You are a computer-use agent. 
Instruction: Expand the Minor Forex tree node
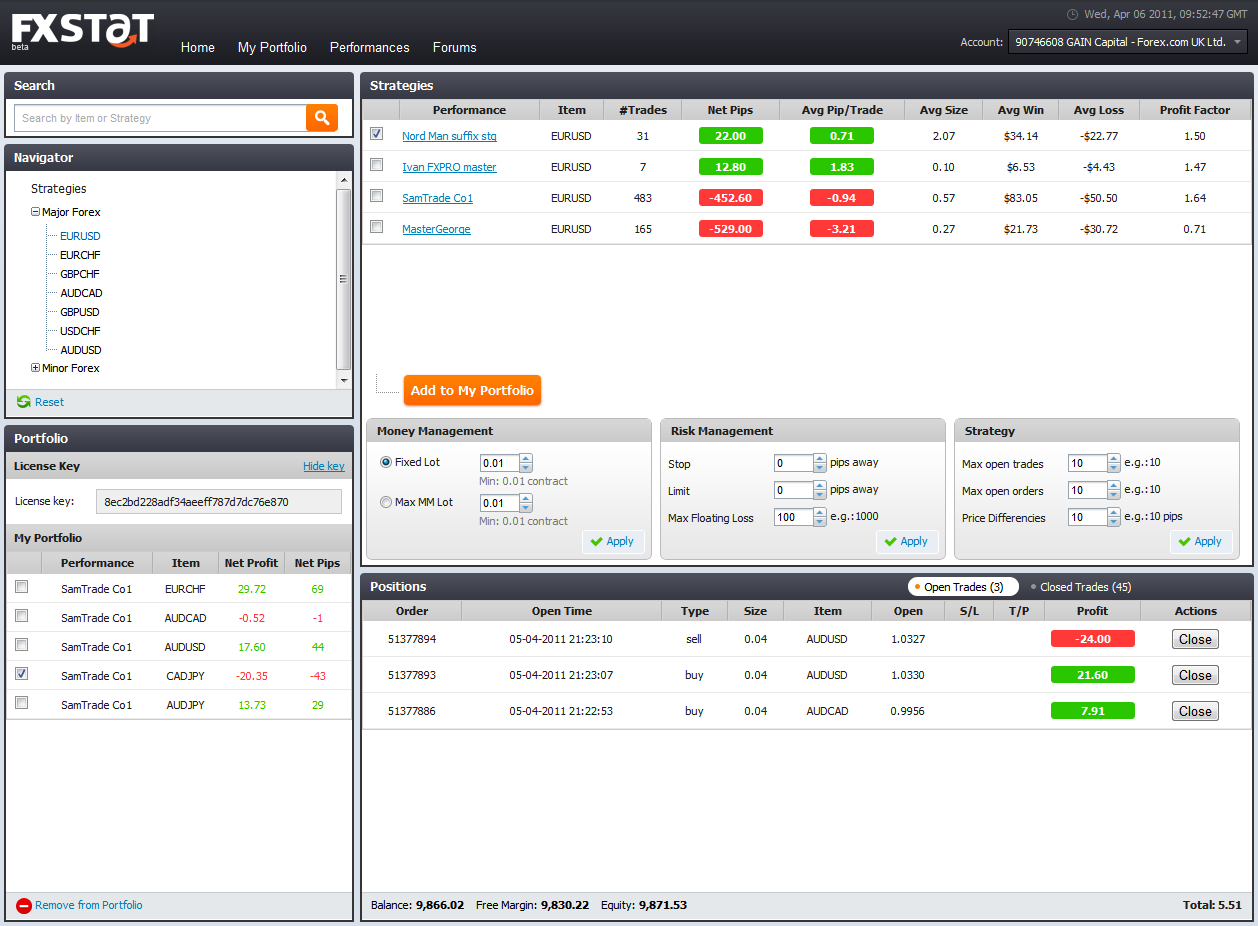coord(36,368)
